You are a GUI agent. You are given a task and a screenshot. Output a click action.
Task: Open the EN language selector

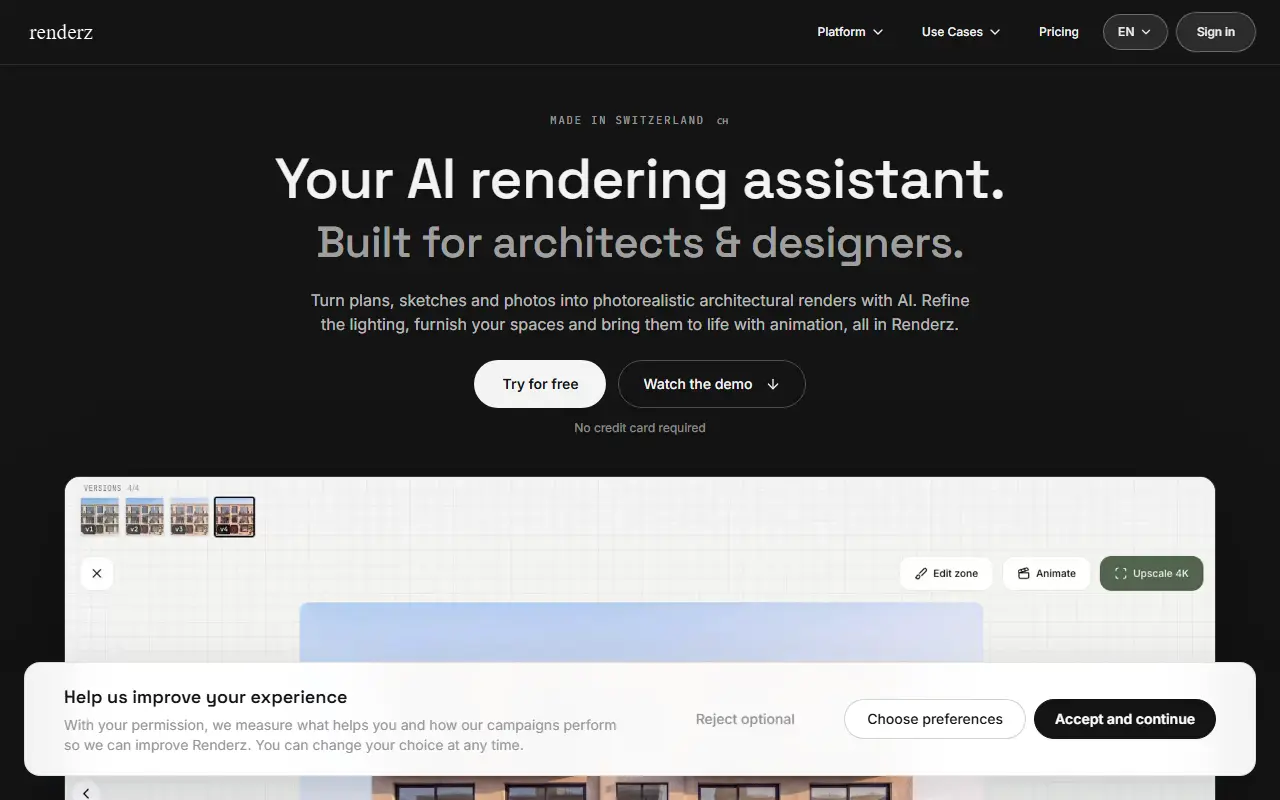(x=1135, y=32)
